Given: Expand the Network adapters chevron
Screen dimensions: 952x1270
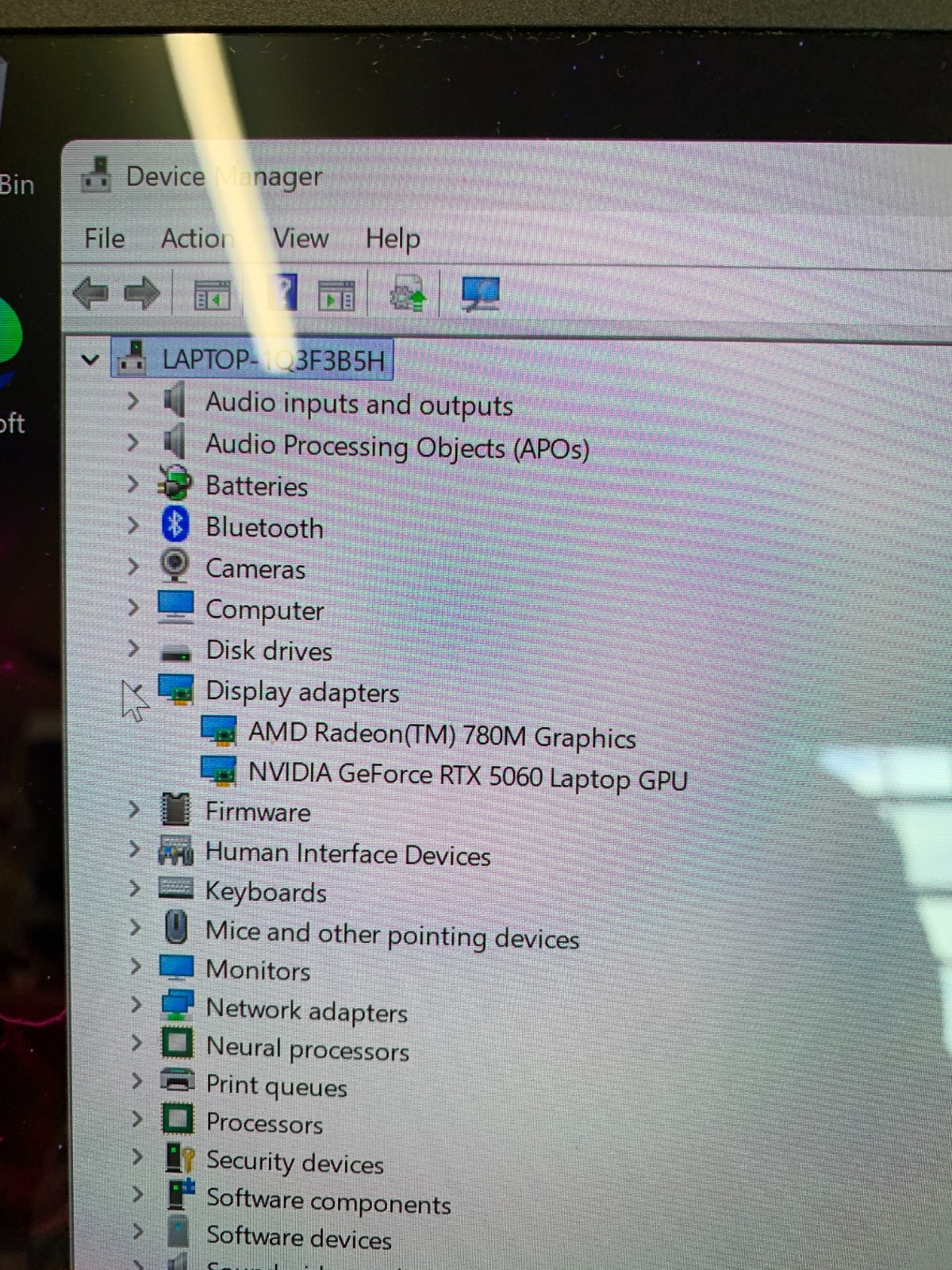Looking at the screenshot, I should (136, 1004).
